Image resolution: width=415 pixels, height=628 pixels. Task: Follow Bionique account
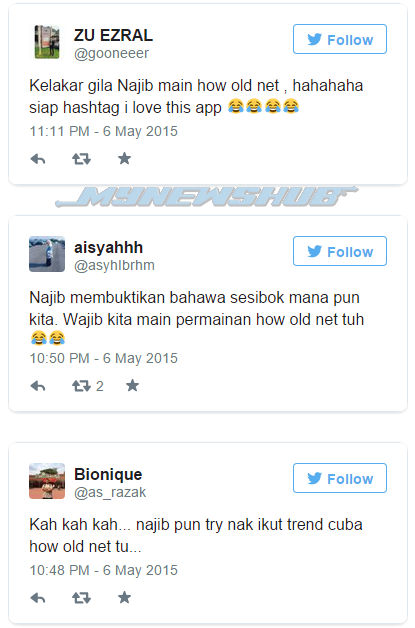pos(340,478)
